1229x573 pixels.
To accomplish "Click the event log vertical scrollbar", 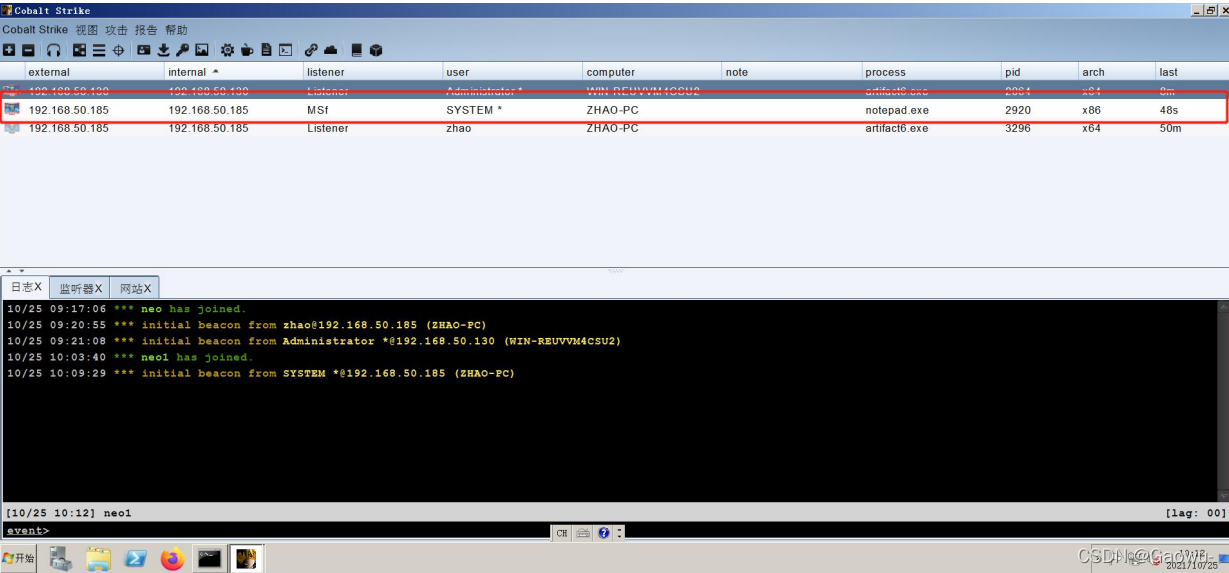I will coord(1222,400).
